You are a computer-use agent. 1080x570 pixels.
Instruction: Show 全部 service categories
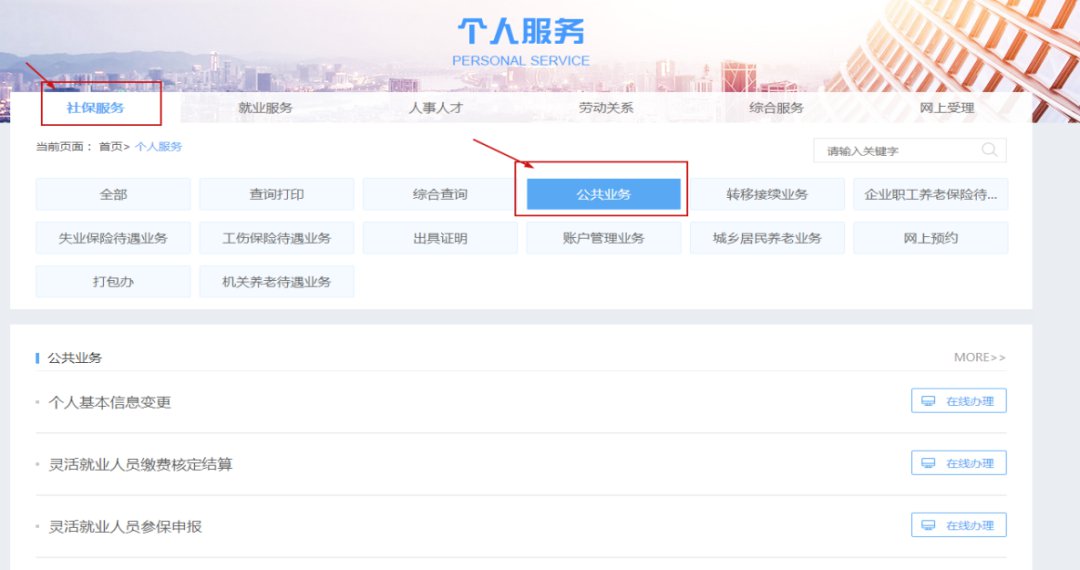[x=113, y=194]
